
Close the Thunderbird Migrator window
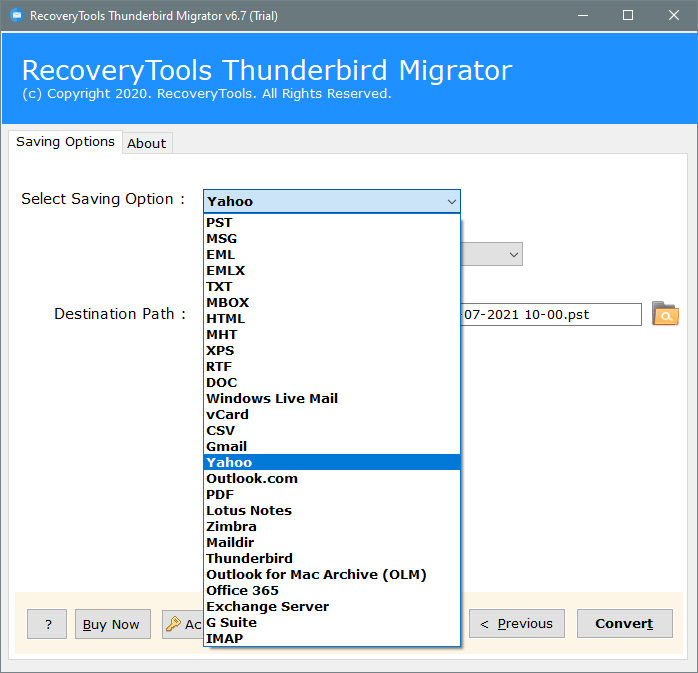(x=674, y=16)
